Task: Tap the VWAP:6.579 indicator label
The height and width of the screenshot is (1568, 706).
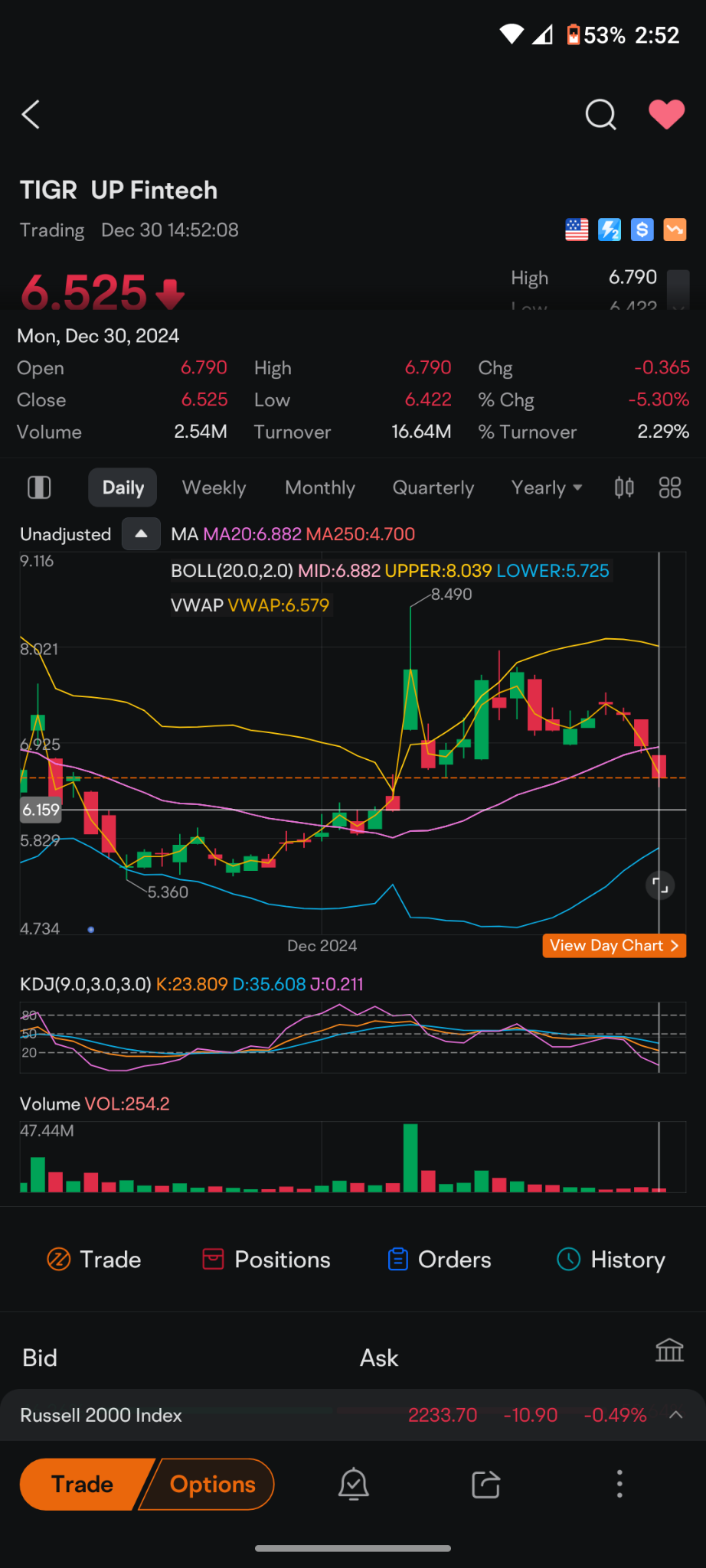Action: (279, 605)
